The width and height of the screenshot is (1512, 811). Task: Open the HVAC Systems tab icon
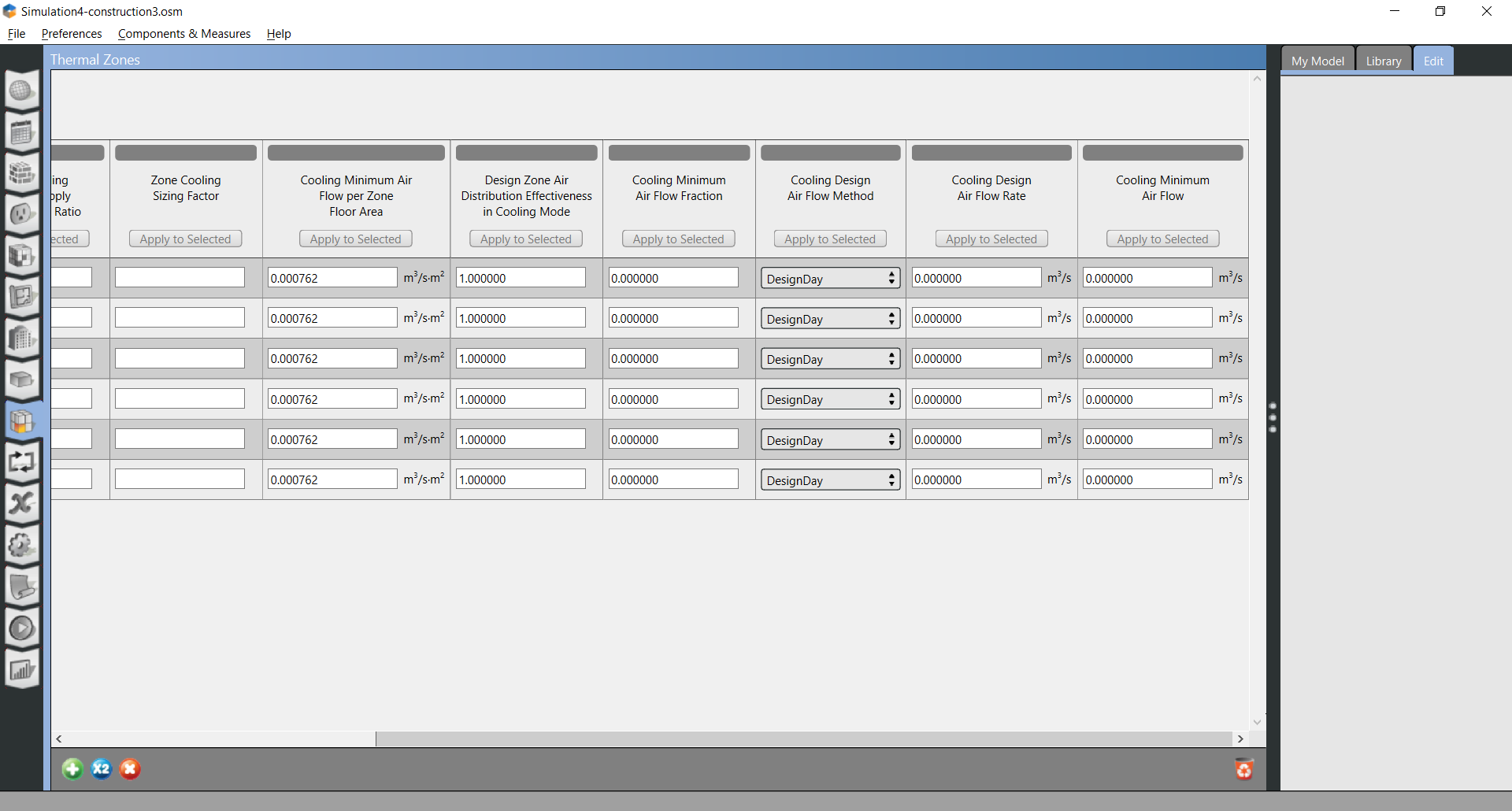point(22,462)
